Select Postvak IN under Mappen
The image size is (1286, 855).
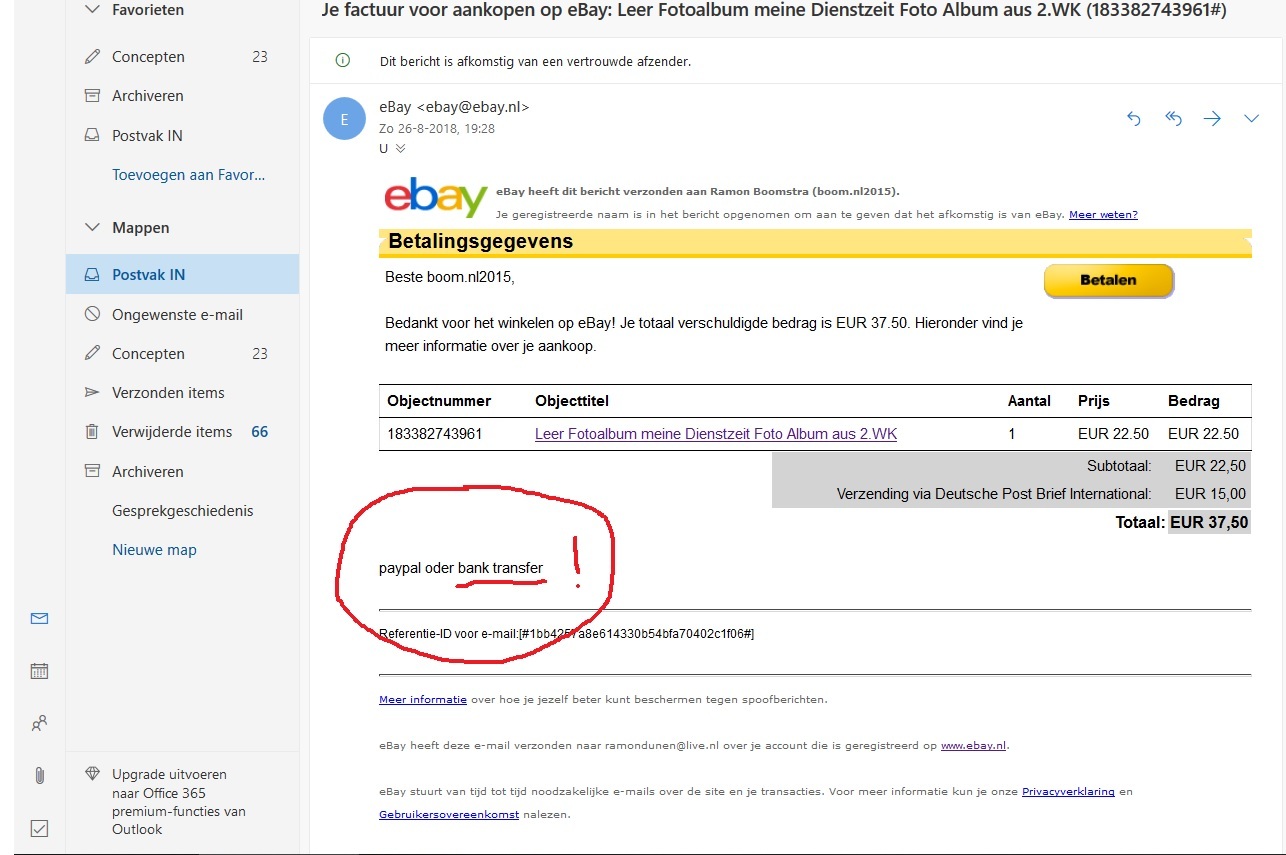click(182, 274)
